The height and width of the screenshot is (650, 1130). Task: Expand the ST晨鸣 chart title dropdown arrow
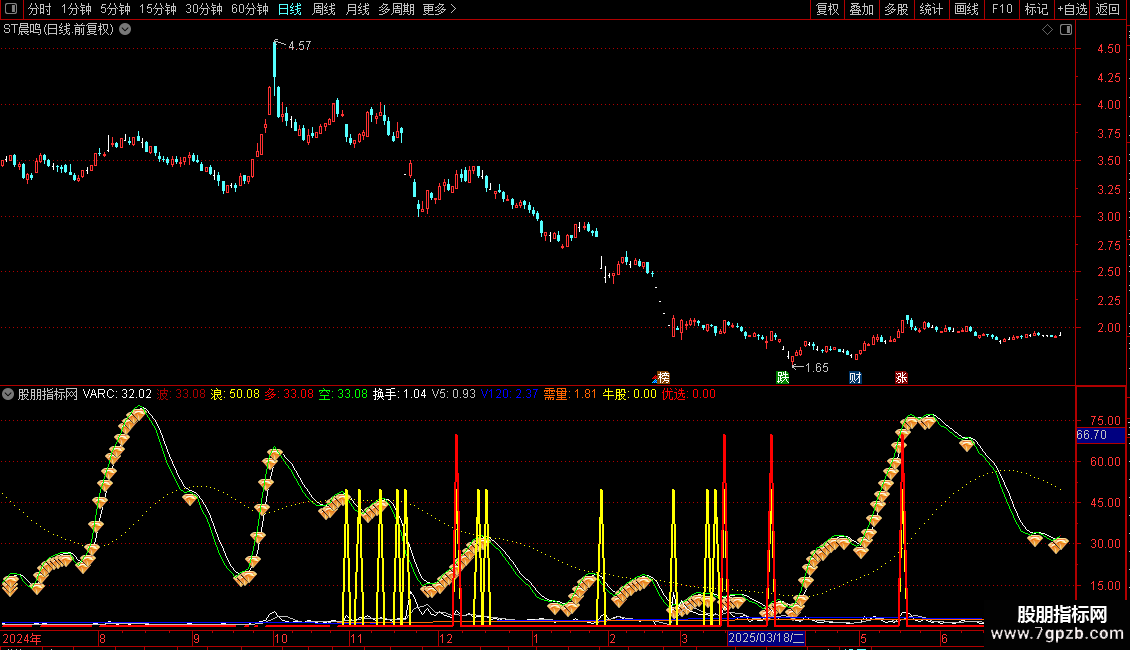pos(125,30)
